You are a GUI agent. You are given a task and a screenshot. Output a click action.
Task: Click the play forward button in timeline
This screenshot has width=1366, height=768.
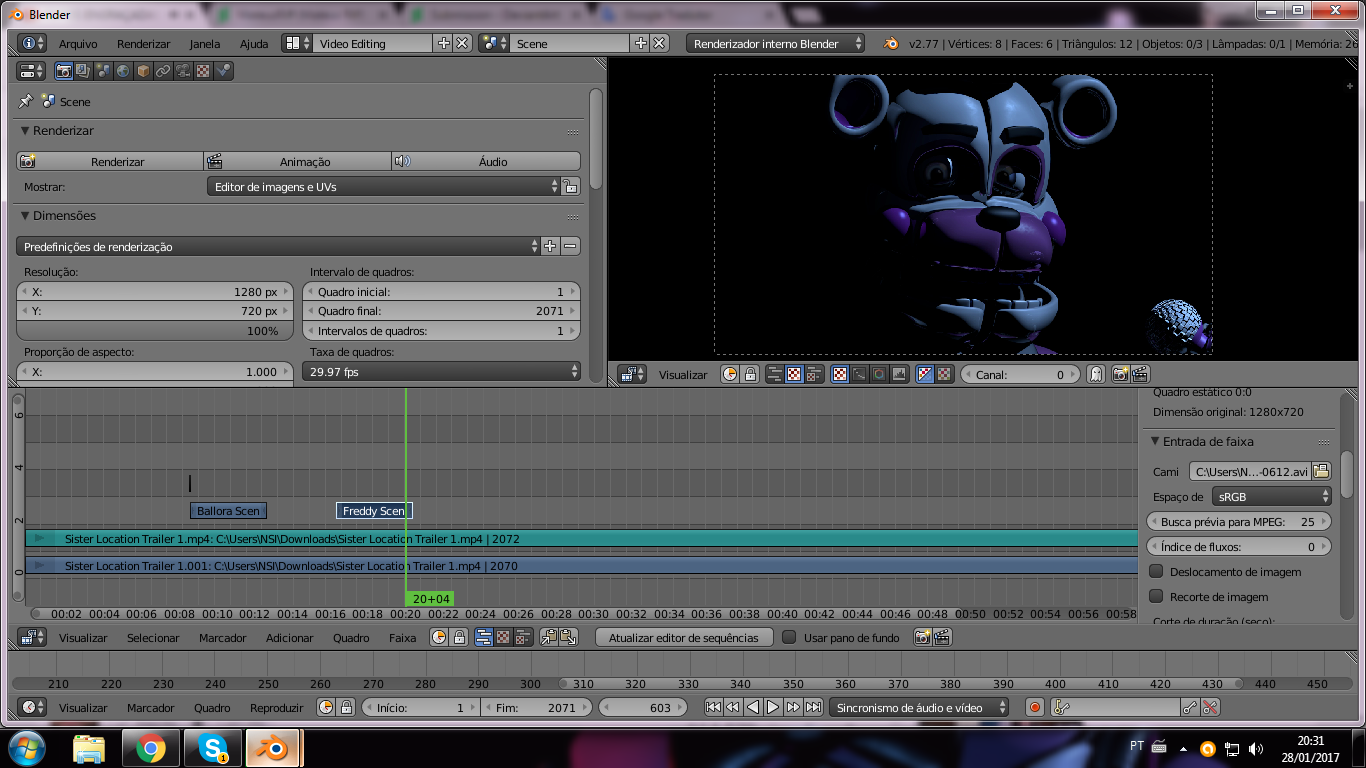(x=773, y=707)
